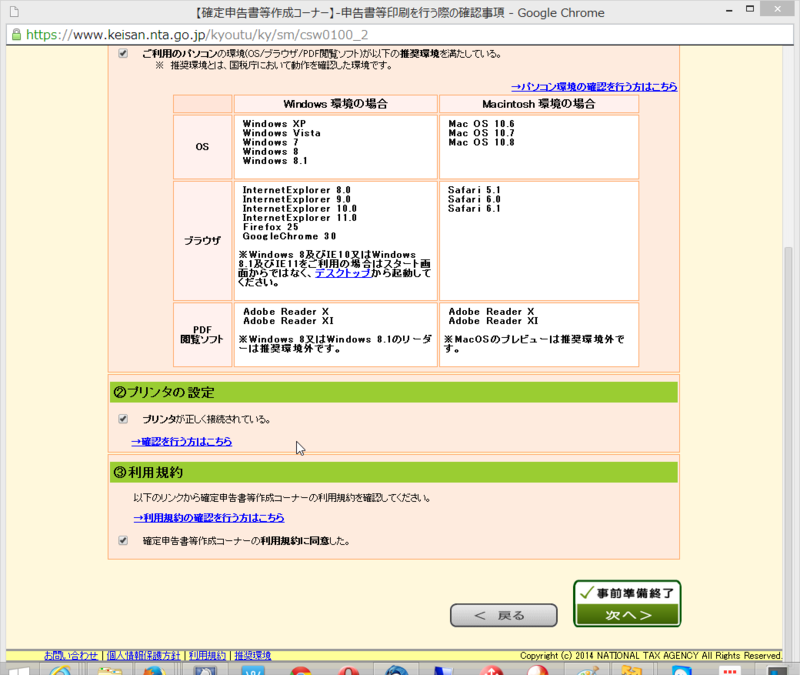Open Internet Explorer from the taskbar

pyautogui.click(x=60, y=670)
